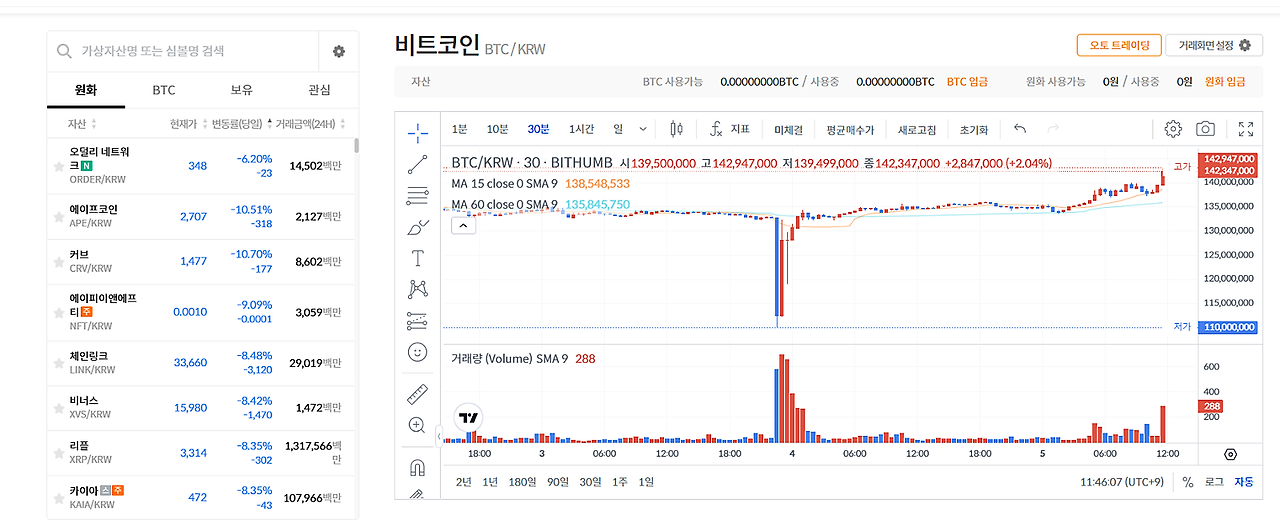Set the chart range to 1주
The width and height of the screenshot is (1280, 531).
click(620, 482)
